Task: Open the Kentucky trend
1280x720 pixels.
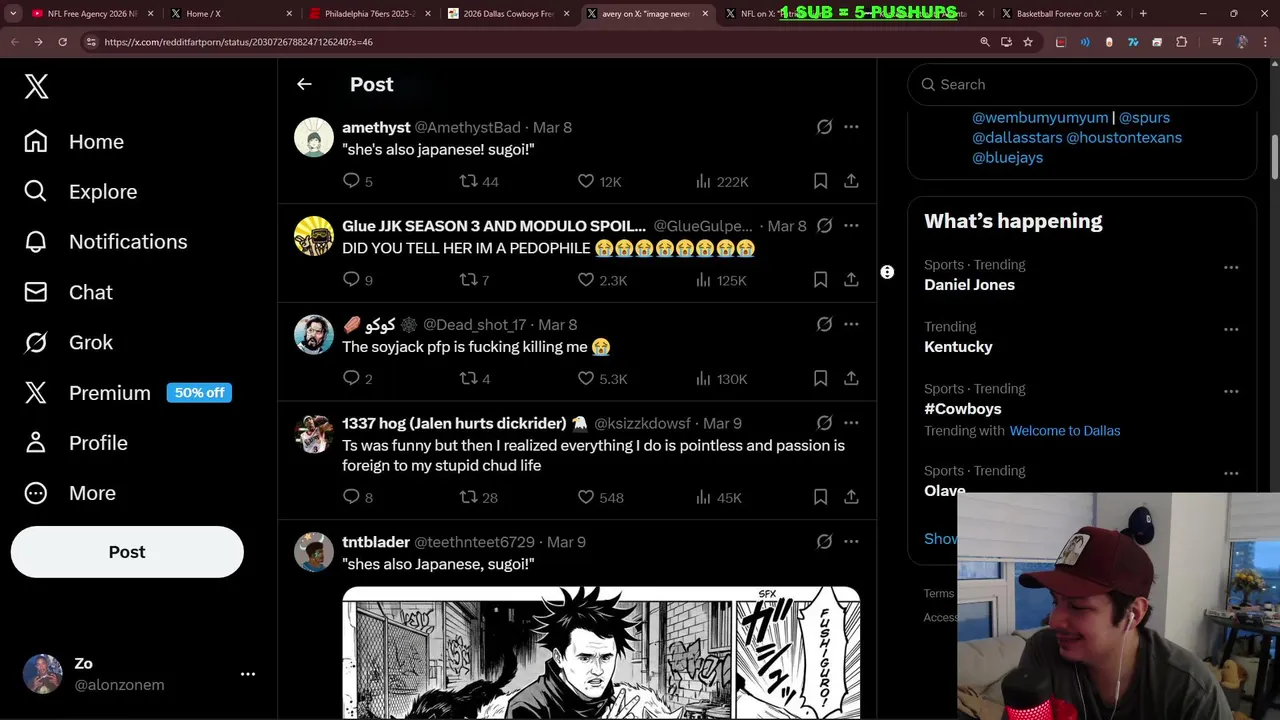Action: (x=958, y=347)
